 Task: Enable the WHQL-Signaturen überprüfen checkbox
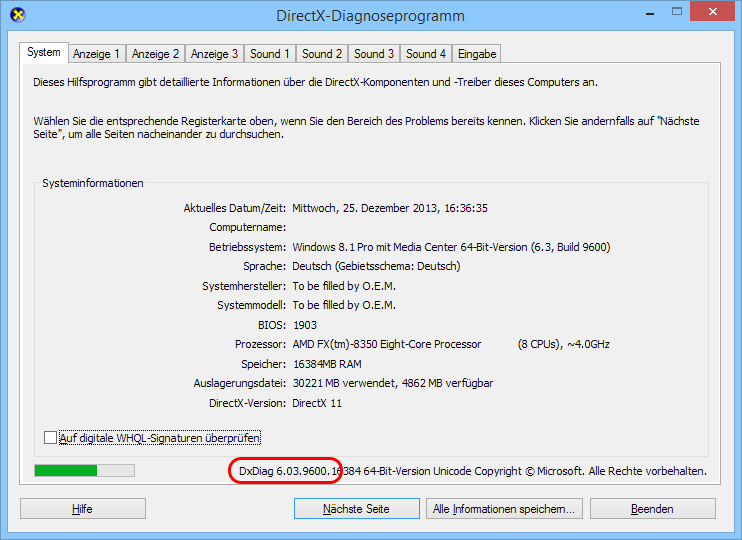(x=50, y=438)
